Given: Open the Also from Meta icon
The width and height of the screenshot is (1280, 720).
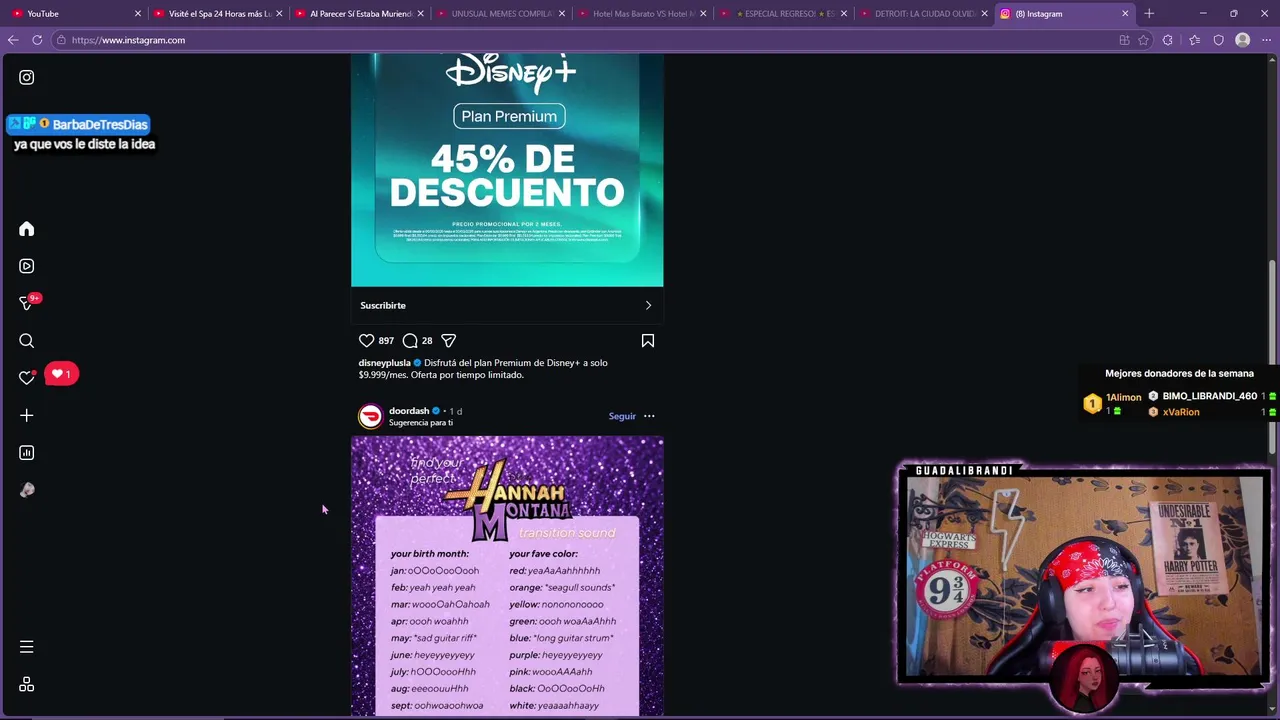Looking at the screenshot, I should click(27, 684).
